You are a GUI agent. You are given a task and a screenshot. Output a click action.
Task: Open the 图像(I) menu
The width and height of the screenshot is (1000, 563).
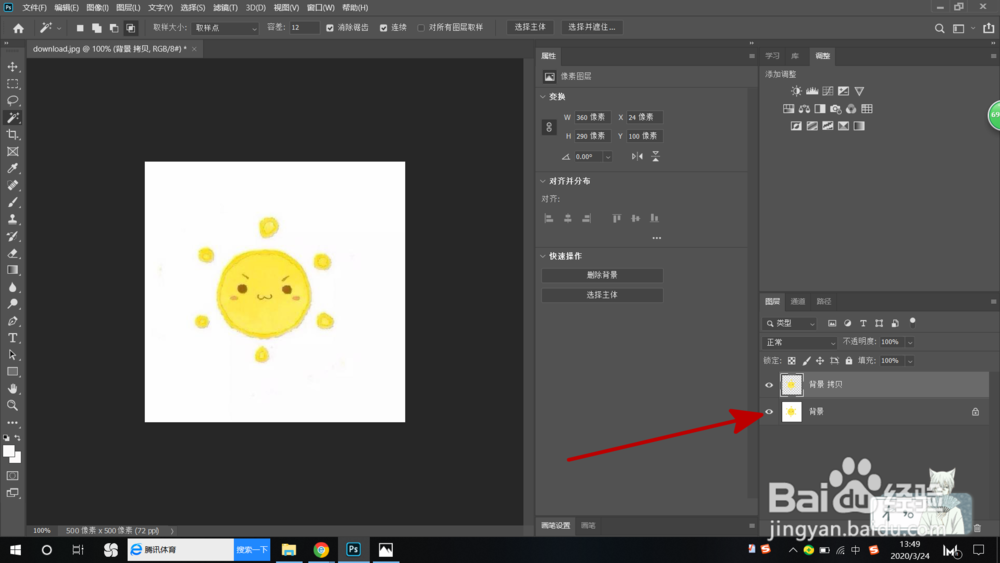[x=97, y=8]
